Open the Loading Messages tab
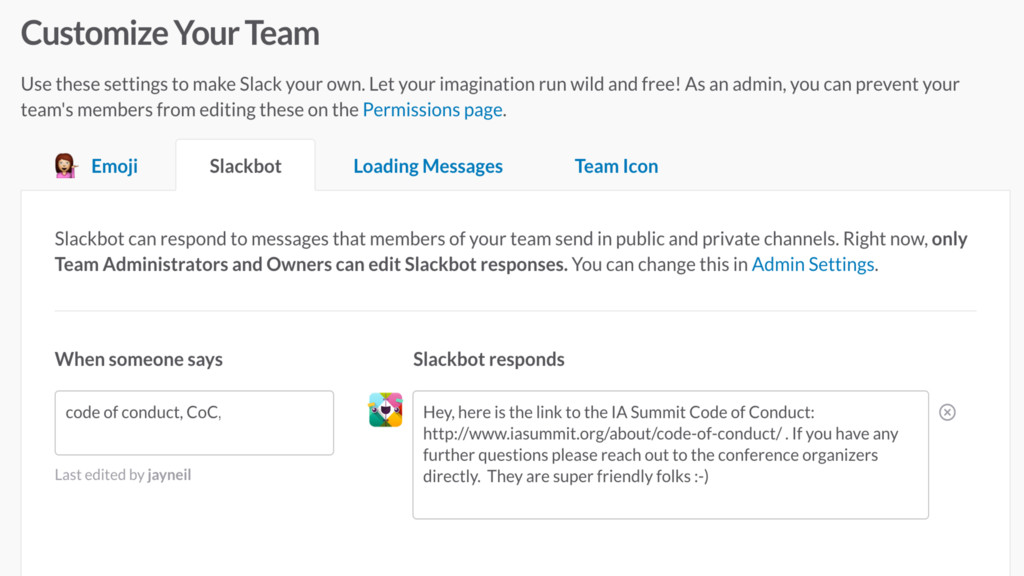Screen dimensions: 1024x576 coord(428,166)
